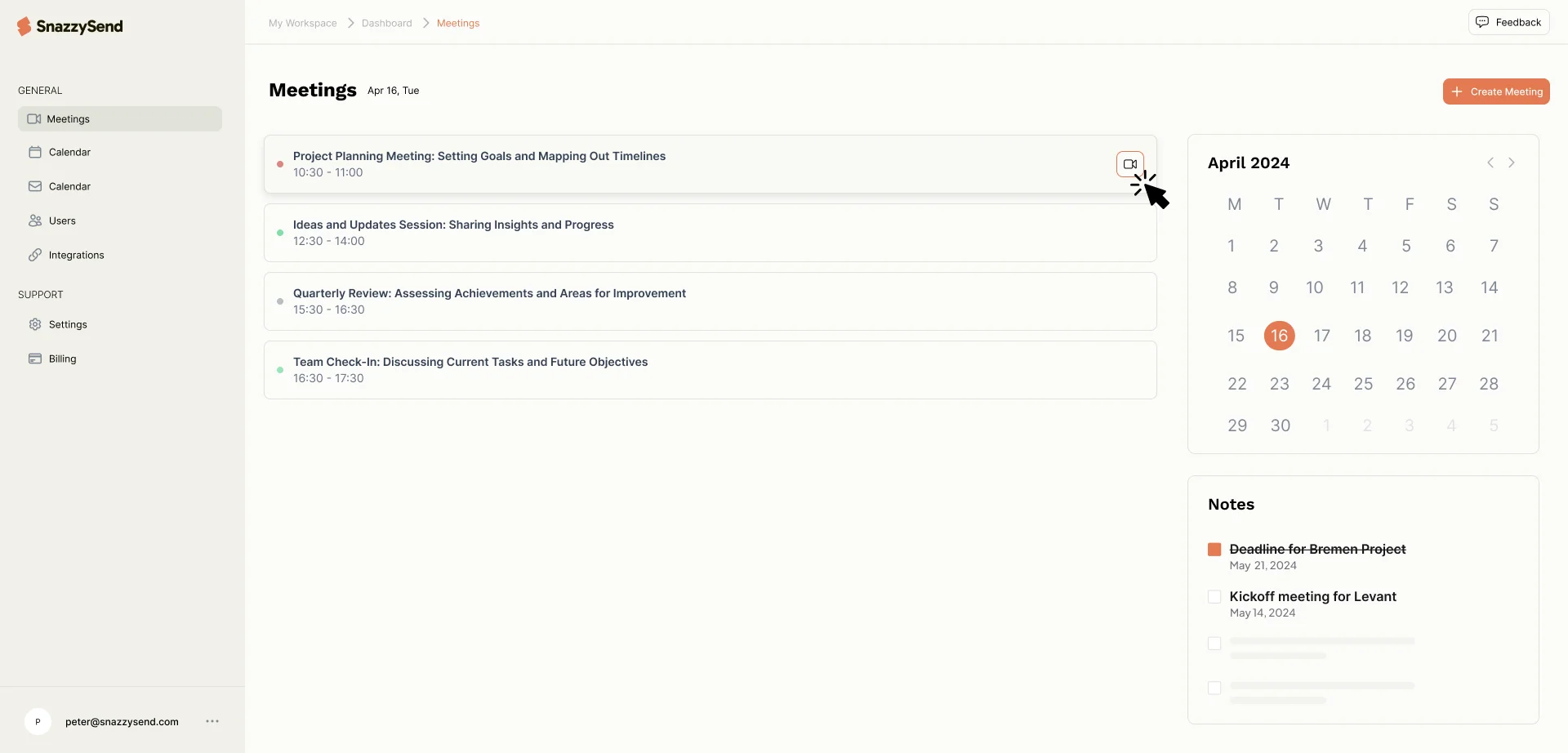Tick the first empty placeholder note checkbox

tap(1214, 644)
